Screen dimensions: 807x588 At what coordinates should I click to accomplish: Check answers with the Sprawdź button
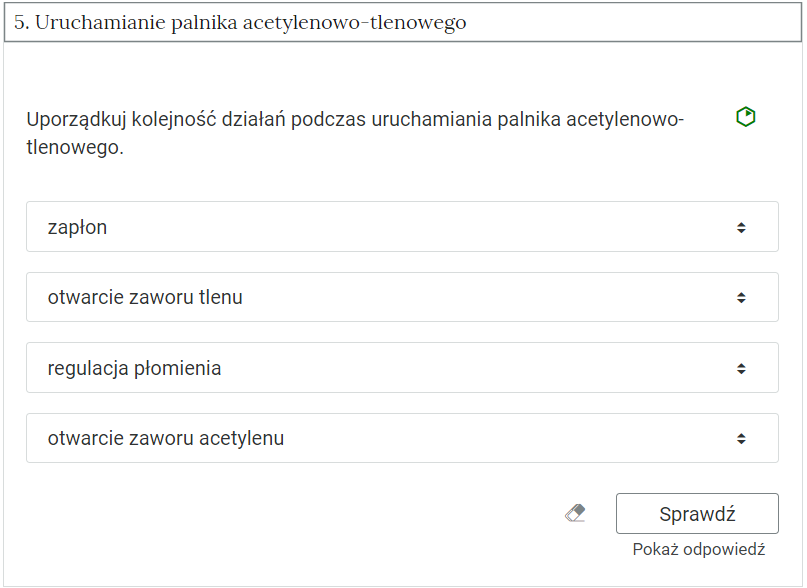pyautogui.click(x=697, y=513)
